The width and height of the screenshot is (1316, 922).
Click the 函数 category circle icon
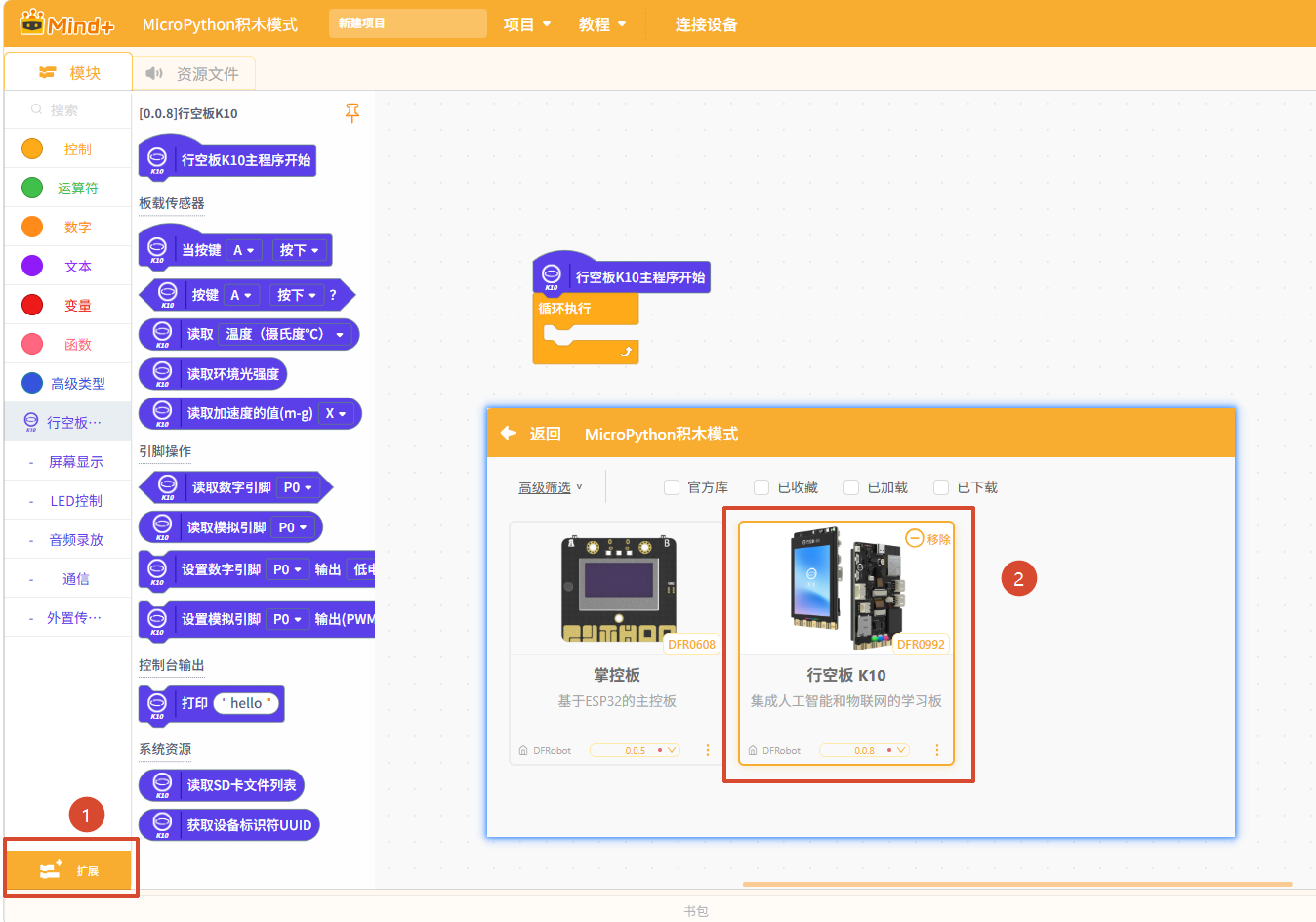pos(32,344)
